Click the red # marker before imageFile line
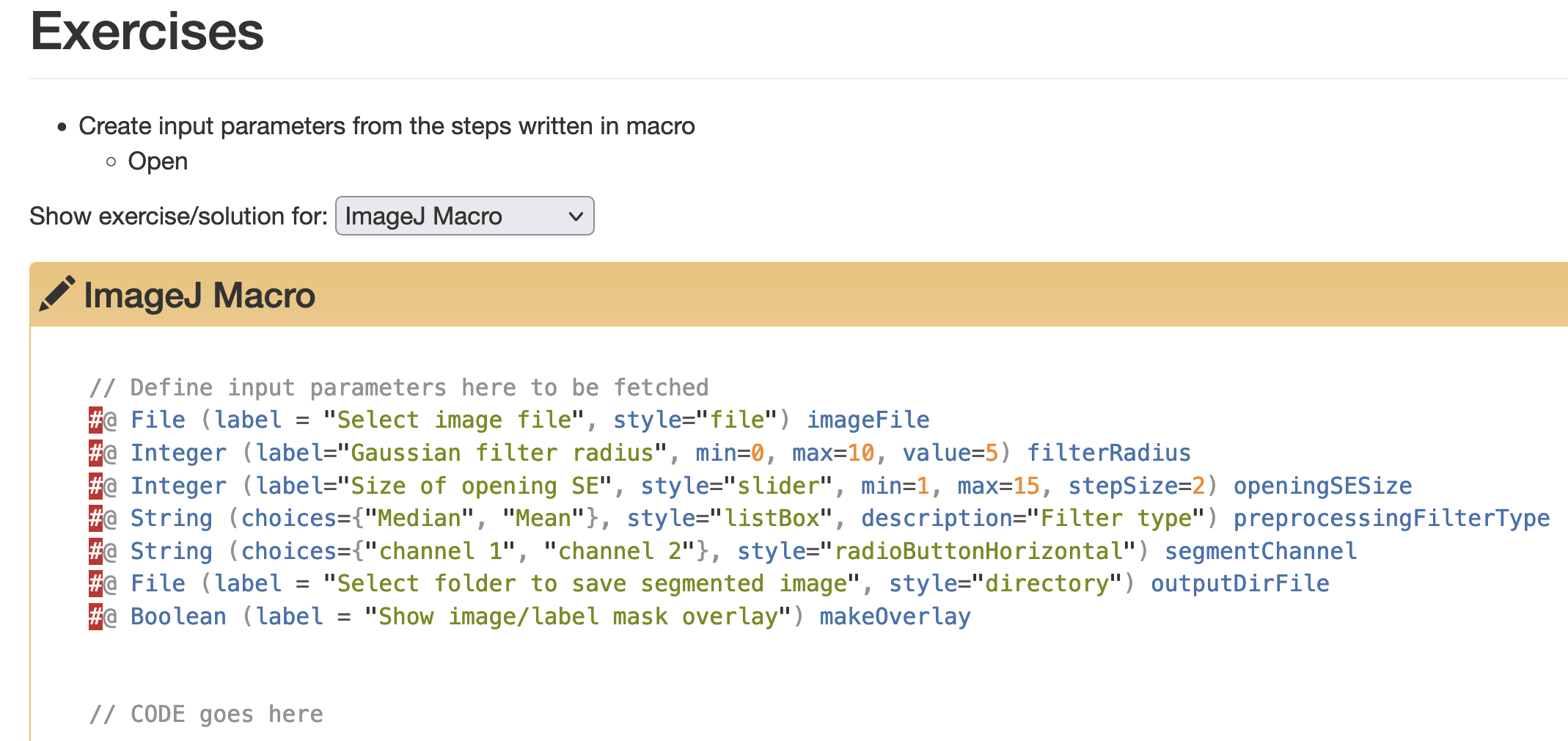 (95, 420)
